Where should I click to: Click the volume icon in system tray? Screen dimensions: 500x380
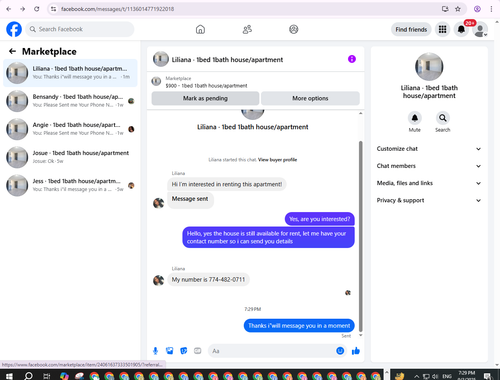point(436,376)
